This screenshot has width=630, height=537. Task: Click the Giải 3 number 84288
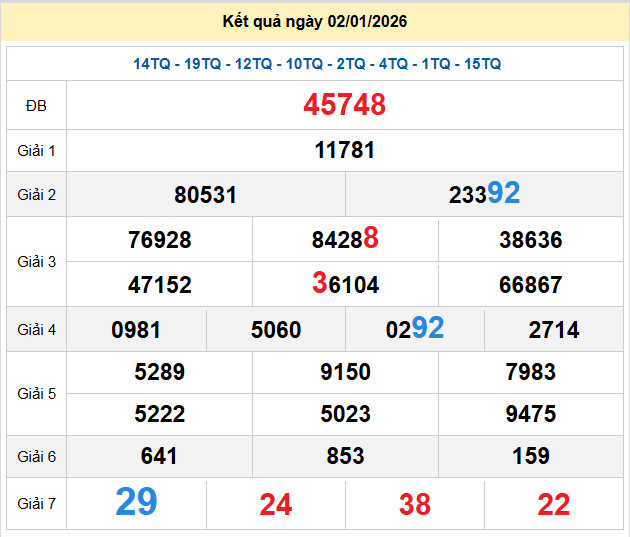(345, 240)
